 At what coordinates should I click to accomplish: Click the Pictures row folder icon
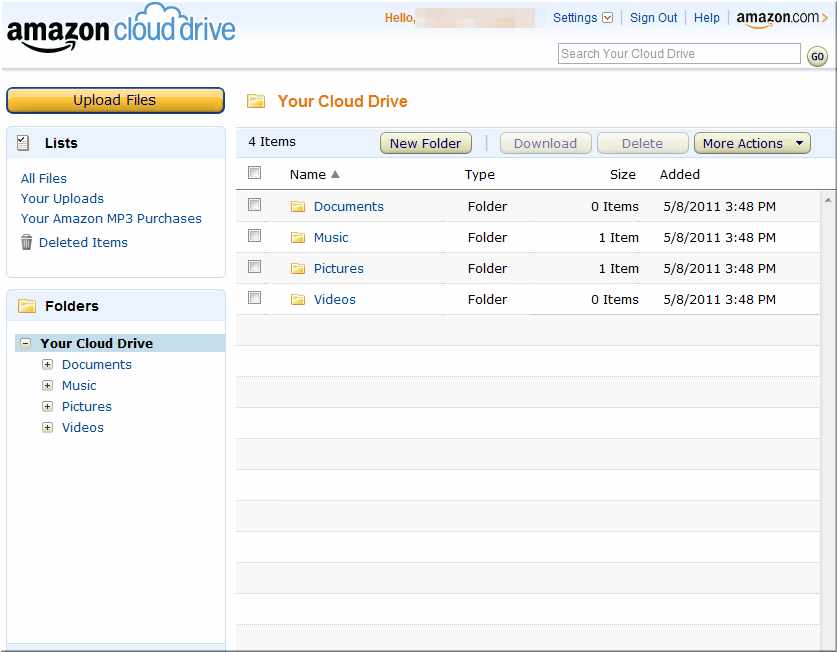coord(298,269)
